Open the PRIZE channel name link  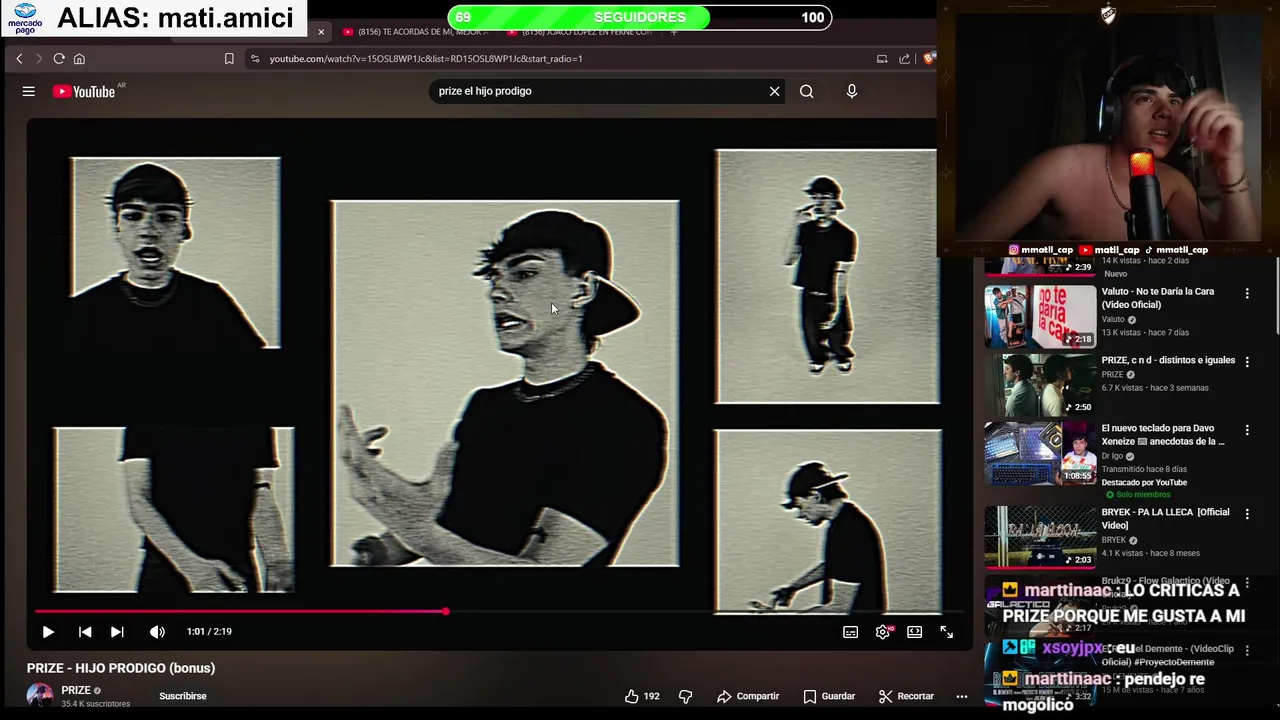(76, 690)
